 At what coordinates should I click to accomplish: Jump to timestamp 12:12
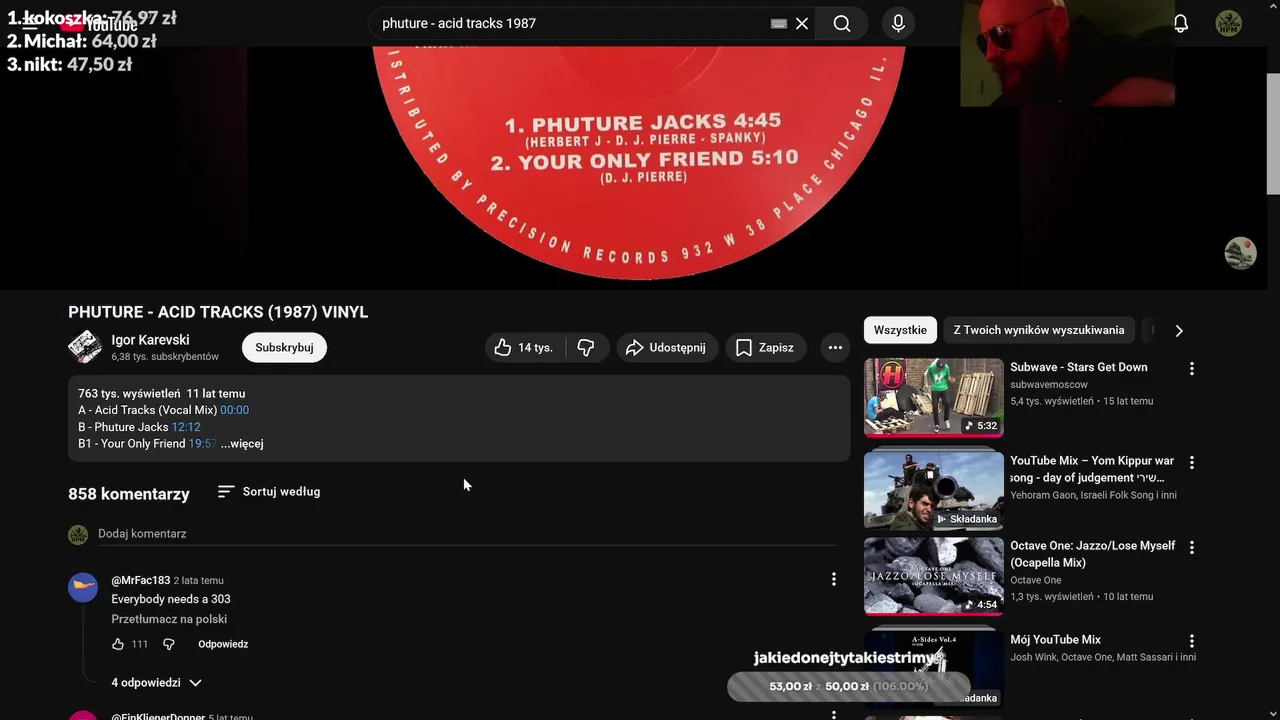pos(186,427)
